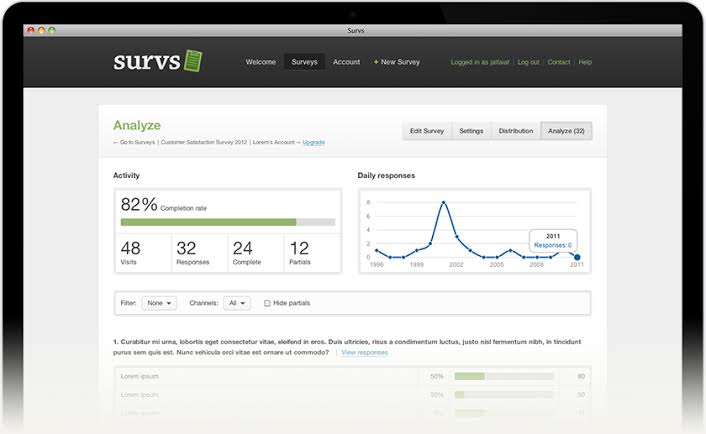The height and width of the screenshot is (434, 706).
Task: Switch to the Settings tab
Action: (x=471, y=131)
